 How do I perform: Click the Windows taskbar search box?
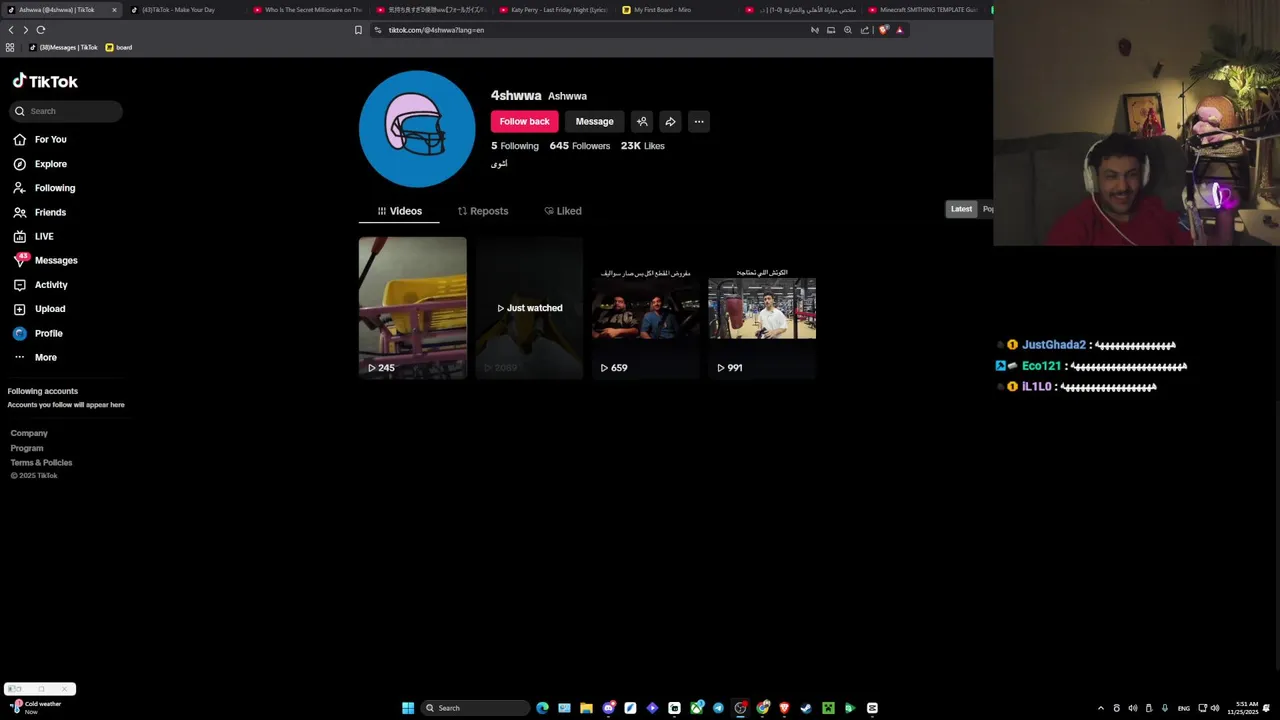tap(475, 708)
